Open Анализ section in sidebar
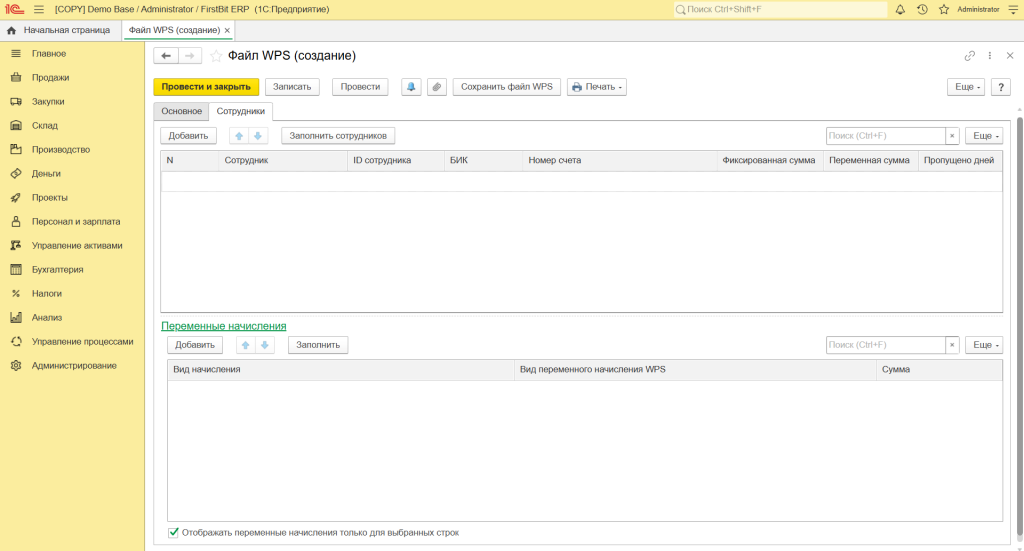 (72, 318)
